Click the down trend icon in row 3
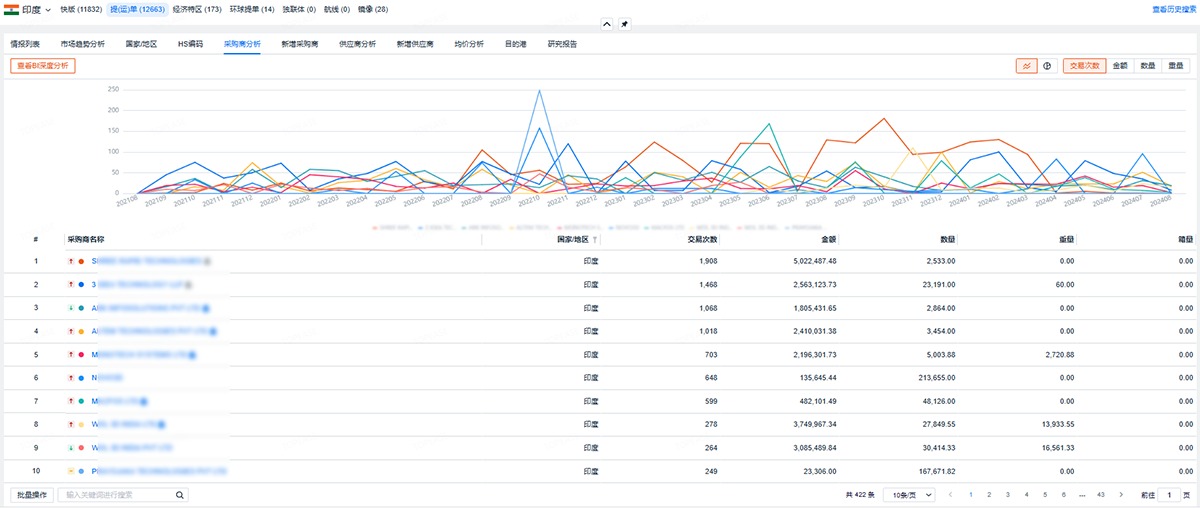 tap(70, 308)
